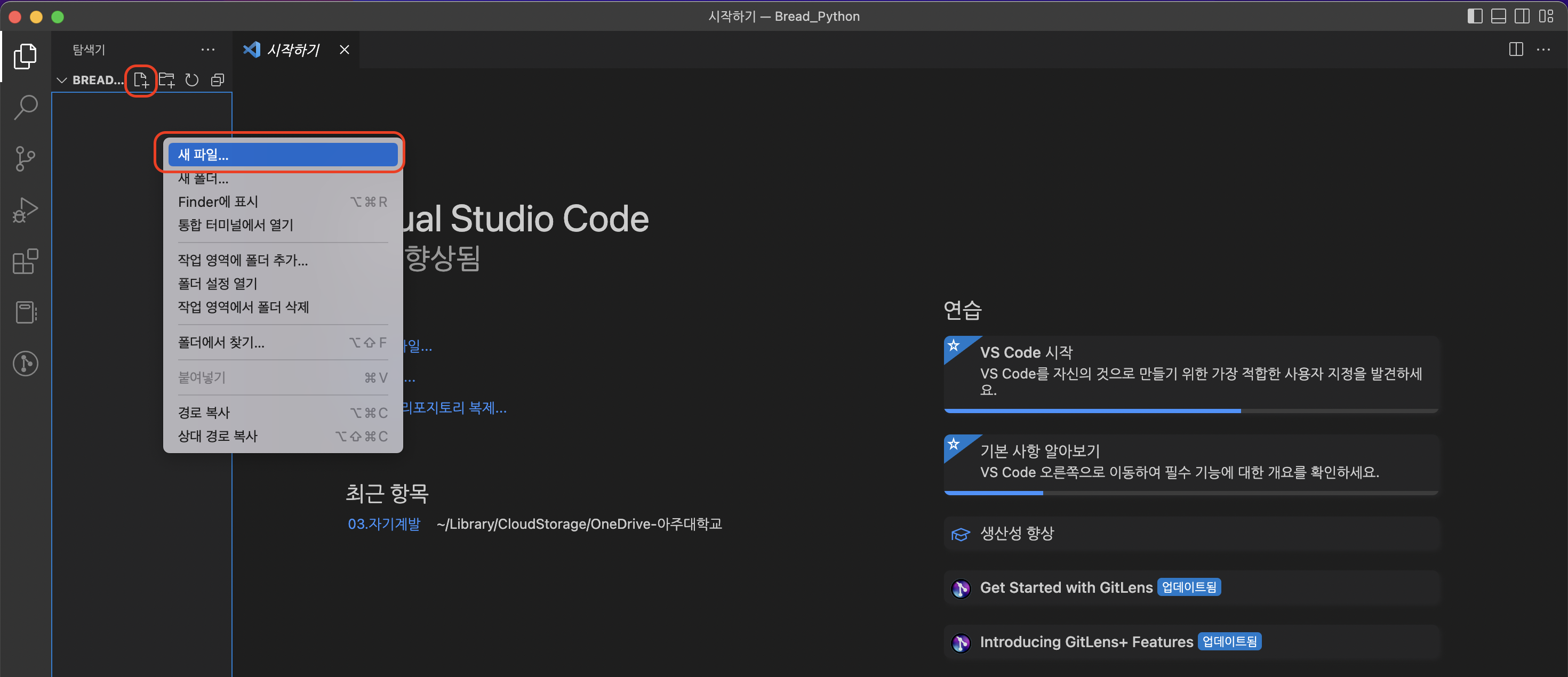
Task: Open Source Control view
Action: tap(26, 159)
